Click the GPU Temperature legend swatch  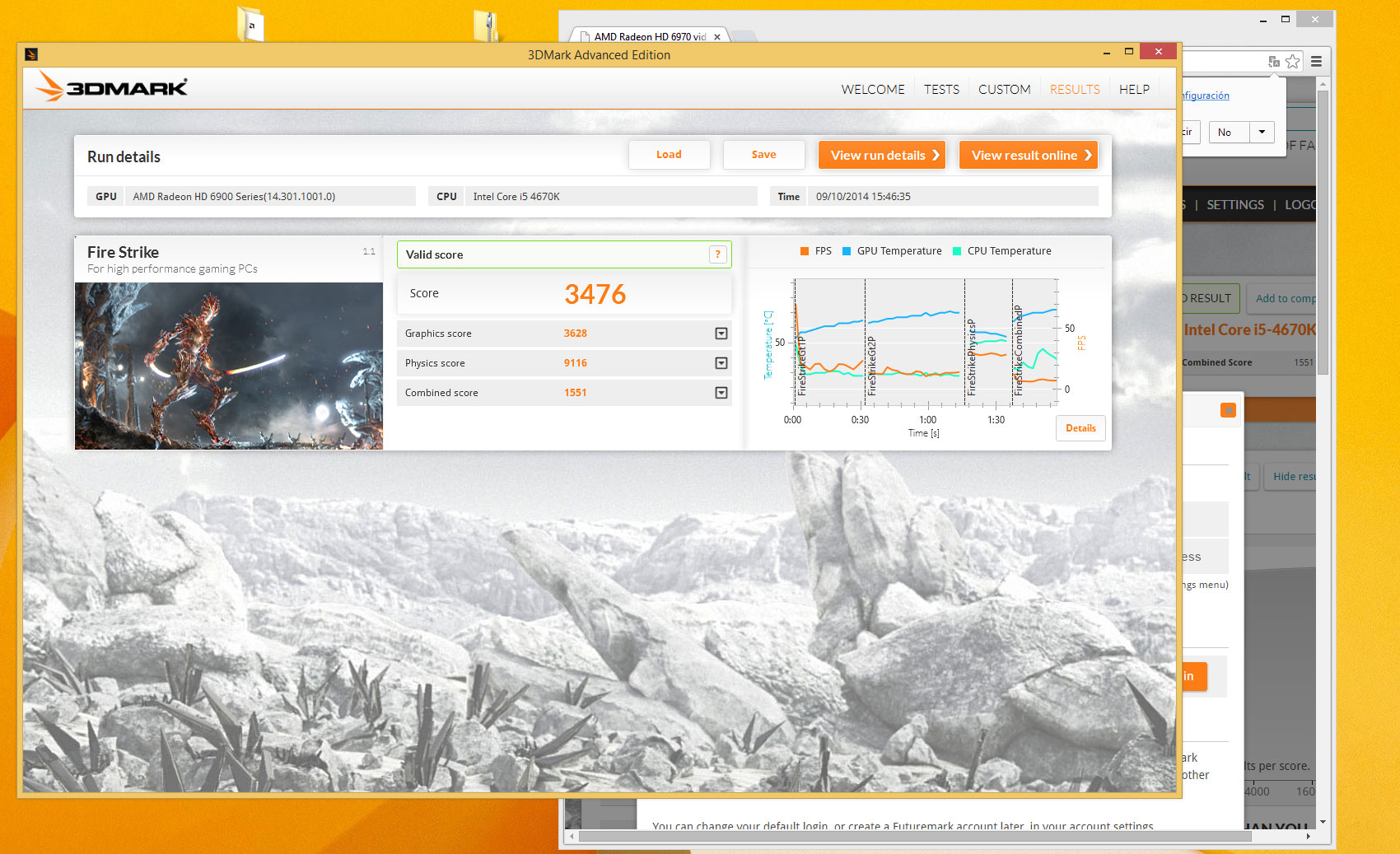[x=847, y=251]
